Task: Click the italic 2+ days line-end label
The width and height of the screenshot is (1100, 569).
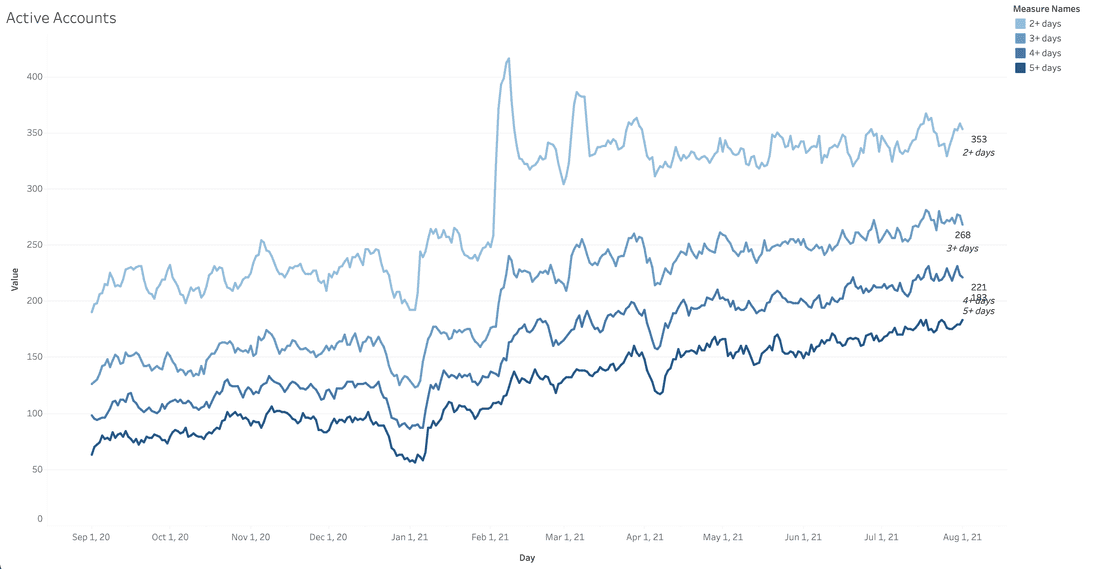Action: [x=978, y=152]
